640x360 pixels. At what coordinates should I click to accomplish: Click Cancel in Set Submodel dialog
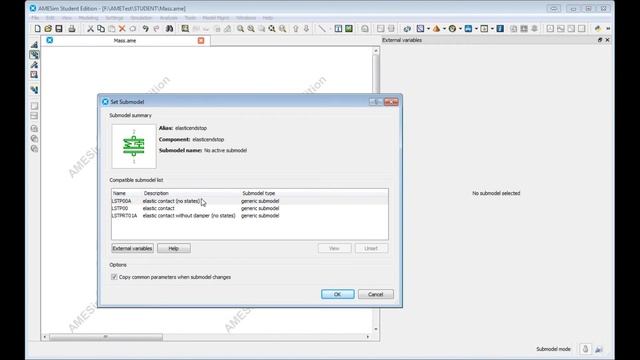376,294
